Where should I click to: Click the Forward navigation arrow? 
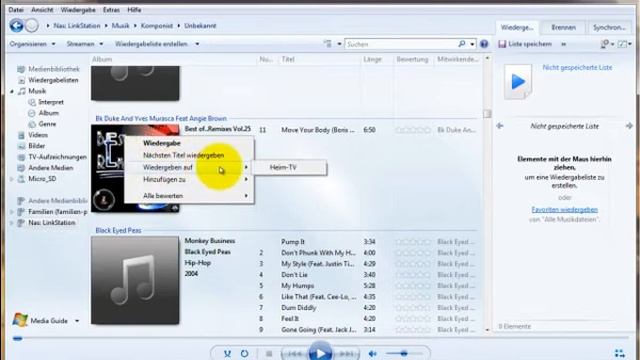[31, 26]
